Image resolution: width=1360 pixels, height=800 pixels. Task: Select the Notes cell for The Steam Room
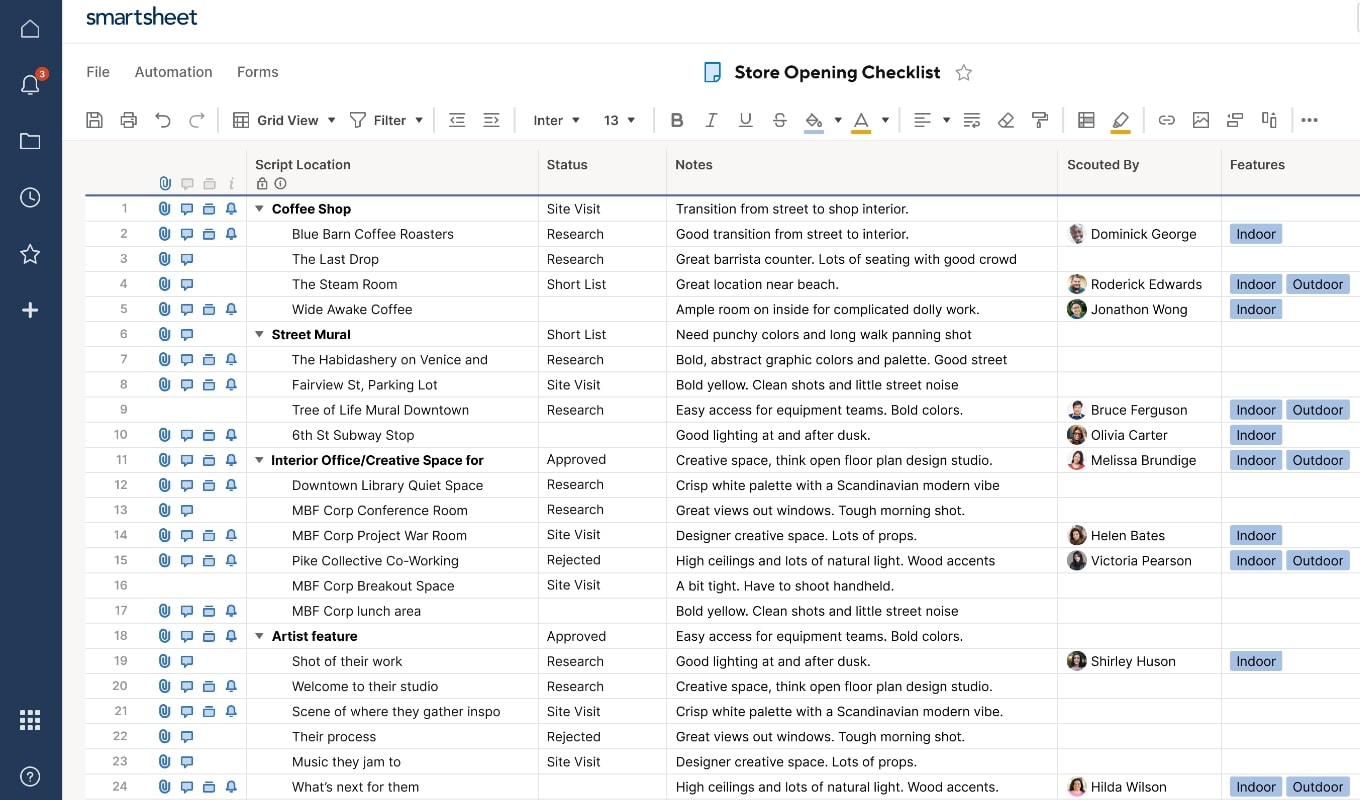(860, 284)
